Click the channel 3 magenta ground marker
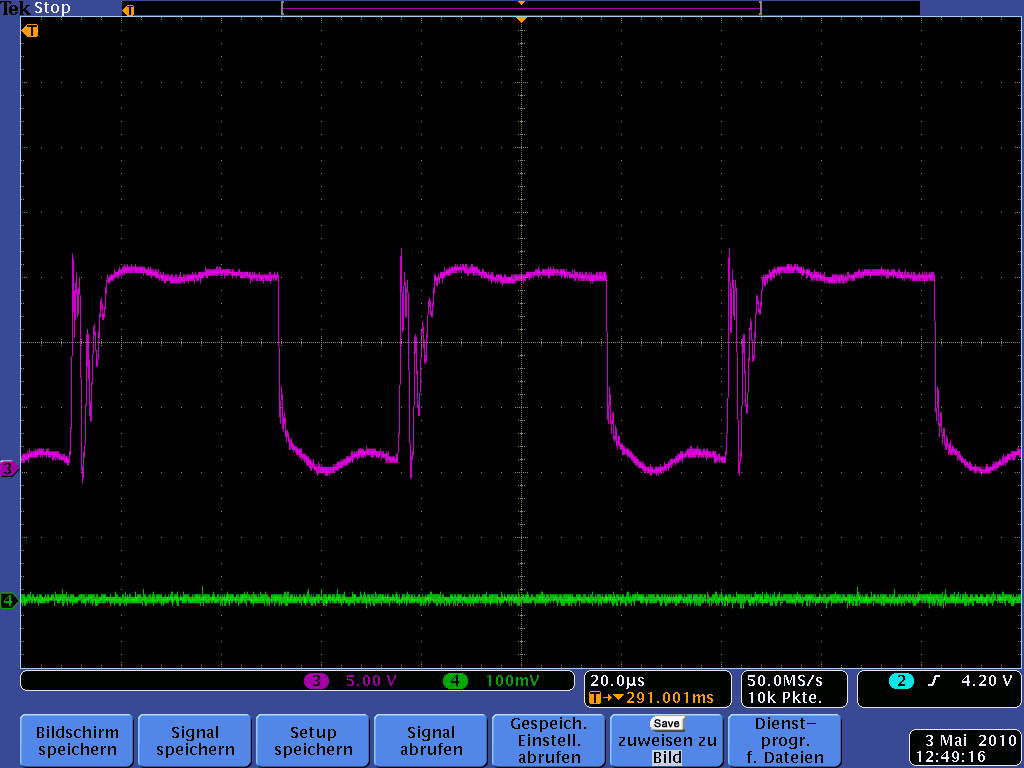 [x=8, y=468]
